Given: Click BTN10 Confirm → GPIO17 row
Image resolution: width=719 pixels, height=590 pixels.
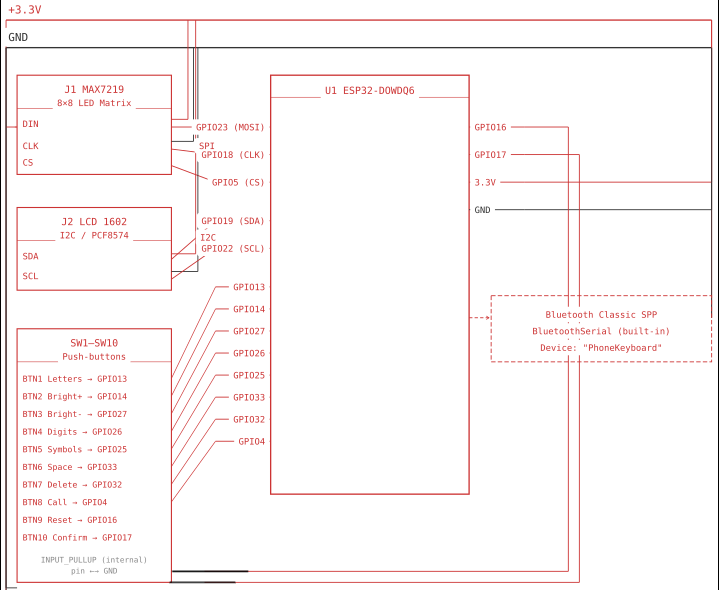Looking at the screenshot, I should pos(77,538).
